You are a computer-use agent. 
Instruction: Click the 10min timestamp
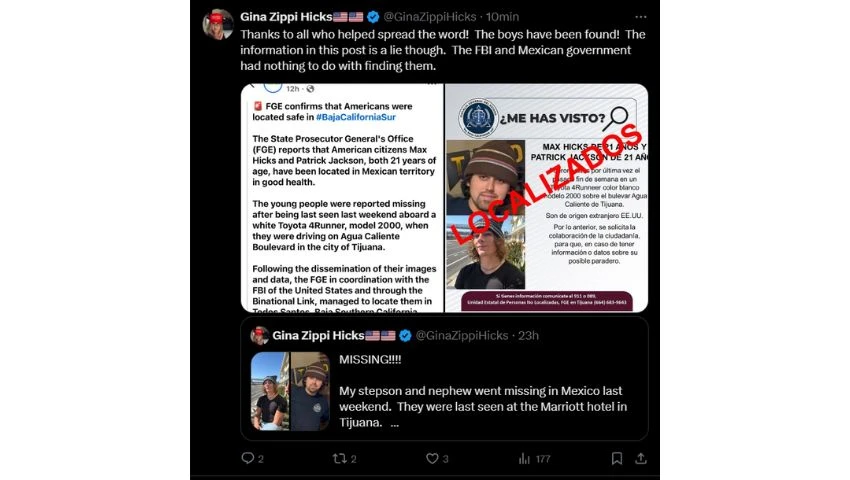(x=502, y=17)
